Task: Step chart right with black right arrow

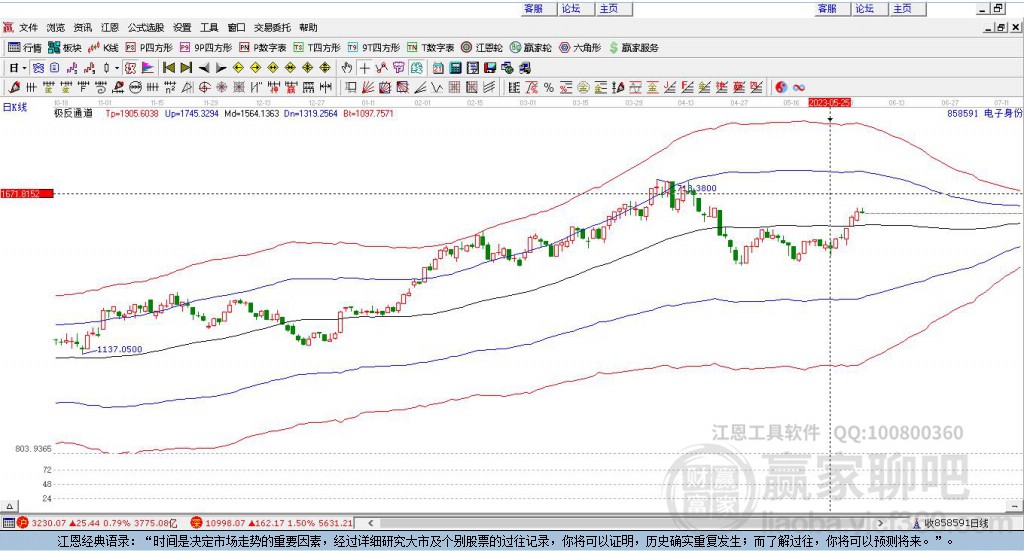Action: coord(221,68)
